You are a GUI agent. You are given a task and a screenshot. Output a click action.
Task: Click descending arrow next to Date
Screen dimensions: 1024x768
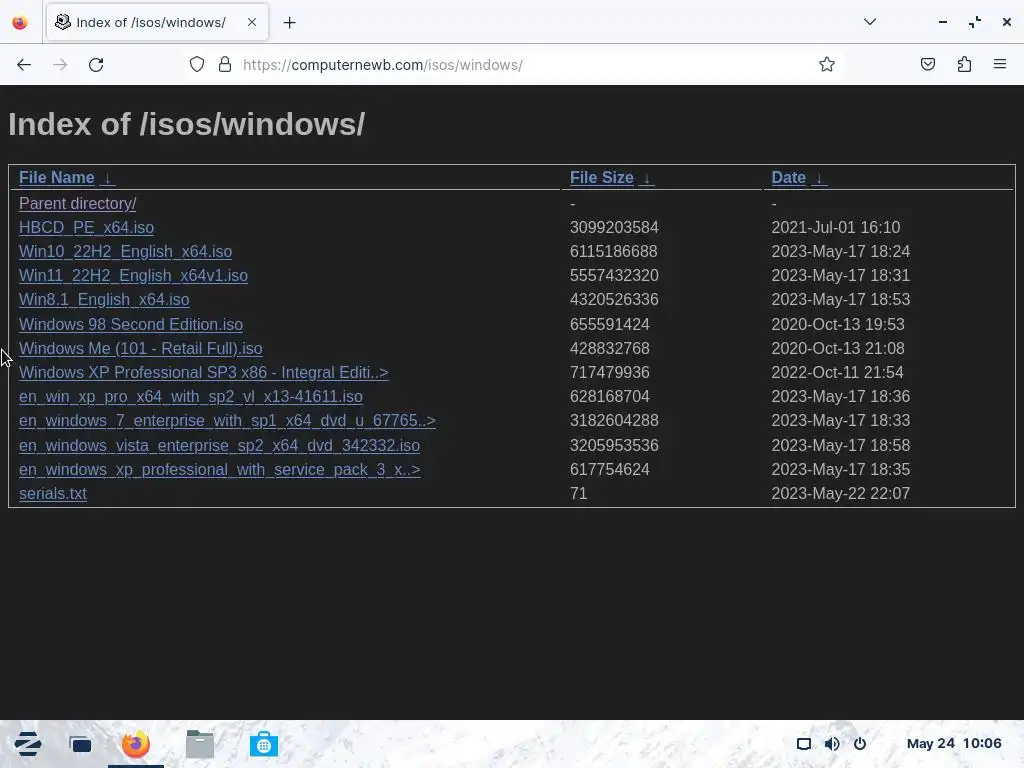coord(820,178)
